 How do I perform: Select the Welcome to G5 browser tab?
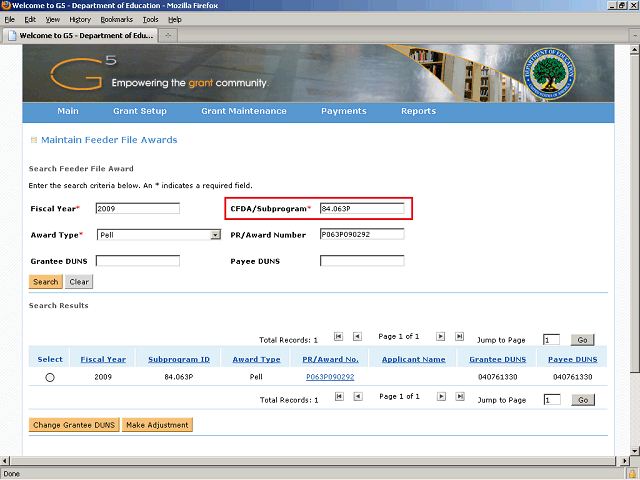(80, 36)
